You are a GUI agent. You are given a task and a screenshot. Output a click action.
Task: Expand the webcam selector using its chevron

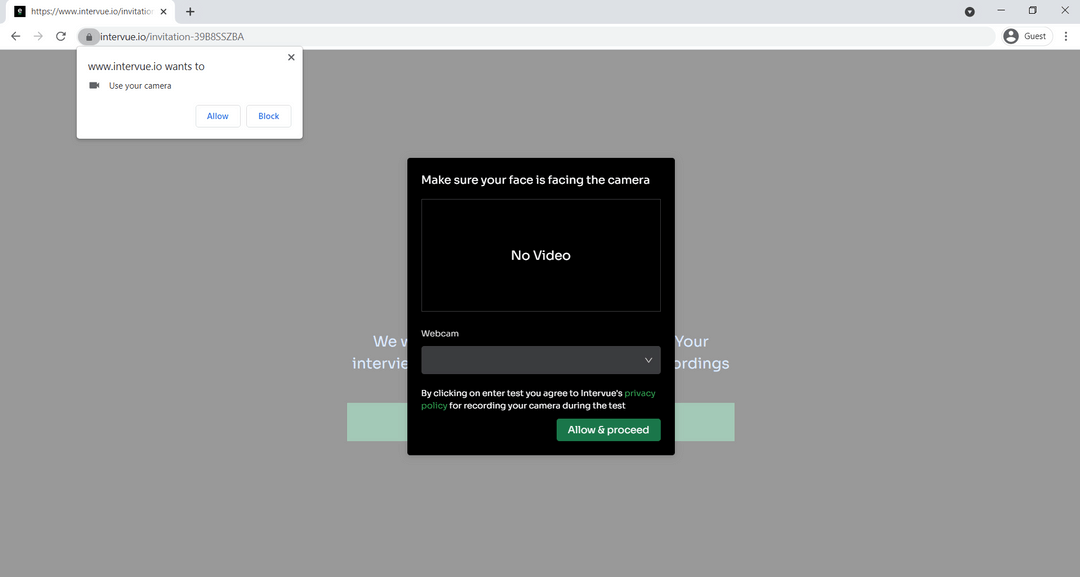coord(648,359)
